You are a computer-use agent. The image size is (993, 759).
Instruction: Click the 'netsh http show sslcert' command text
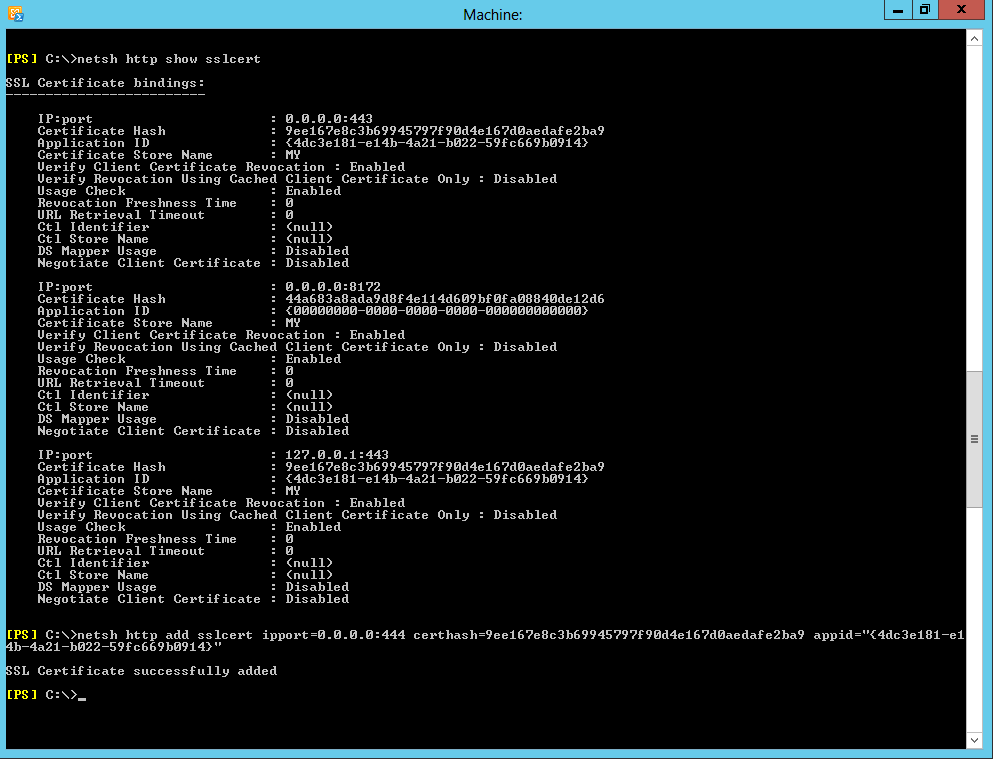click(168, 59)
